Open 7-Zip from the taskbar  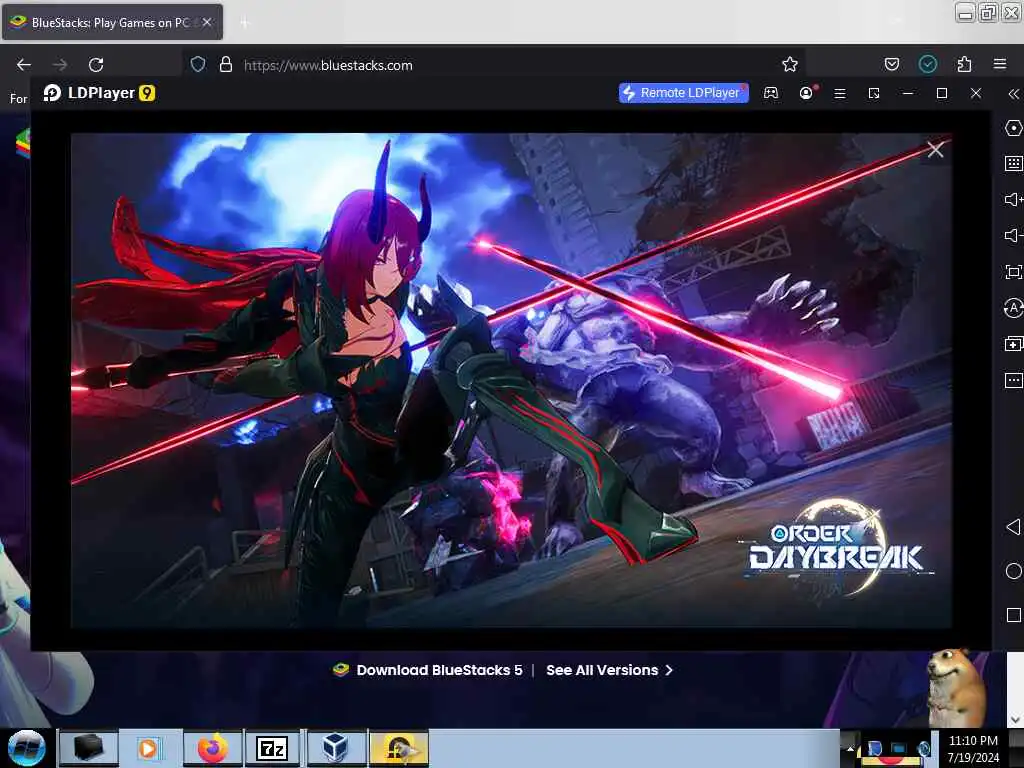click(x=273, y=748)
